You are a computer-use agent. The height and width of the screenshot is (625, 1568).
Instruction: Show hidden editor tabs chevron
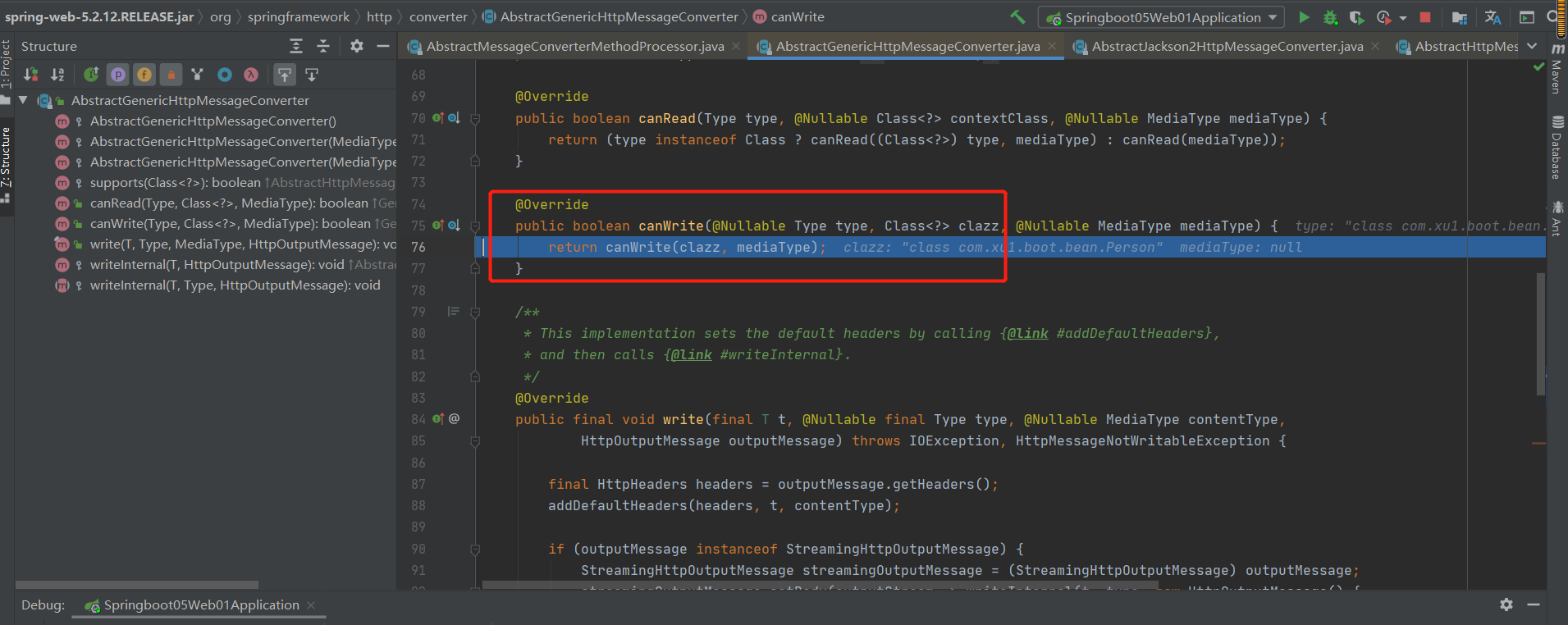[1532, 46]
